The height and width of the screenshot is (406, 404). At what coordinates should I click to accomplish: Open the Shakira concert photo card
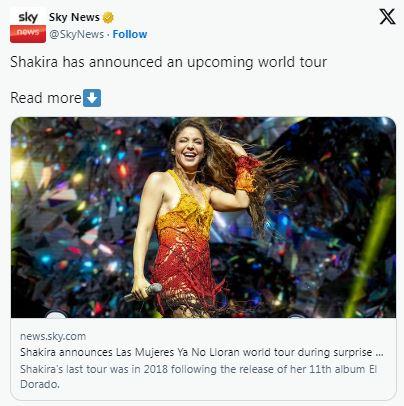pyautogui.click(x=203, y=217)
